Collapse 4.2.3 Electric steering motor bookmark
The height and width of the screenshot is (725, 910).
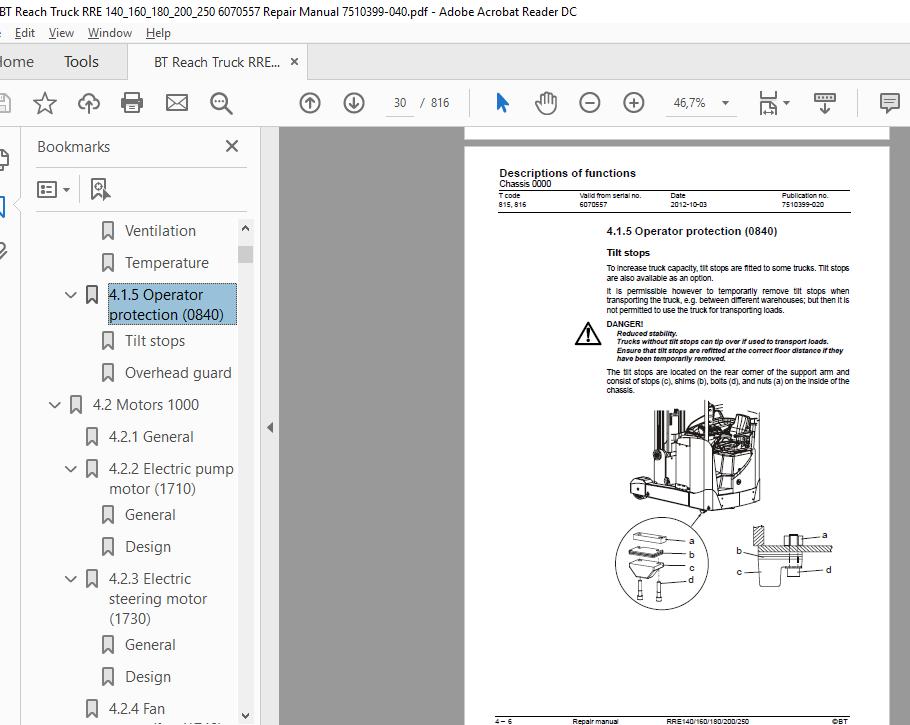tap(71, 579)
